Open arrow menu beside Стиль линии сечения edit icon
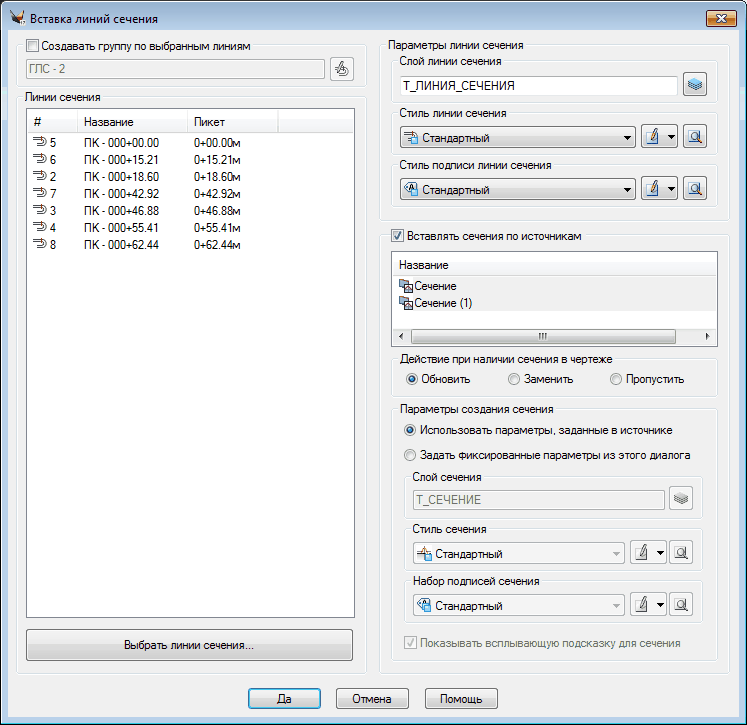The height and width of the screenshot is (725, 747). coord(671,137)
